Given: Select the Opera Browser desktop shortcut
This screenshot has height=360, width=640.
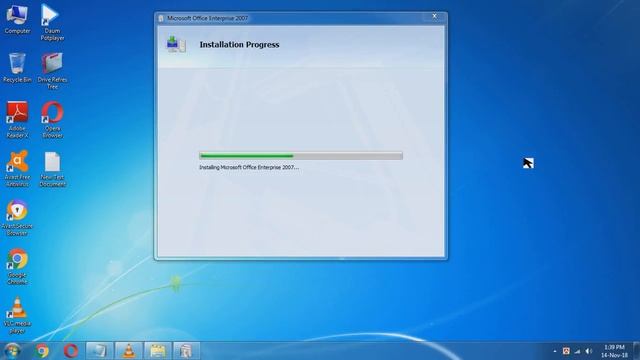Looking at the screenshot, I should [52, 120].
